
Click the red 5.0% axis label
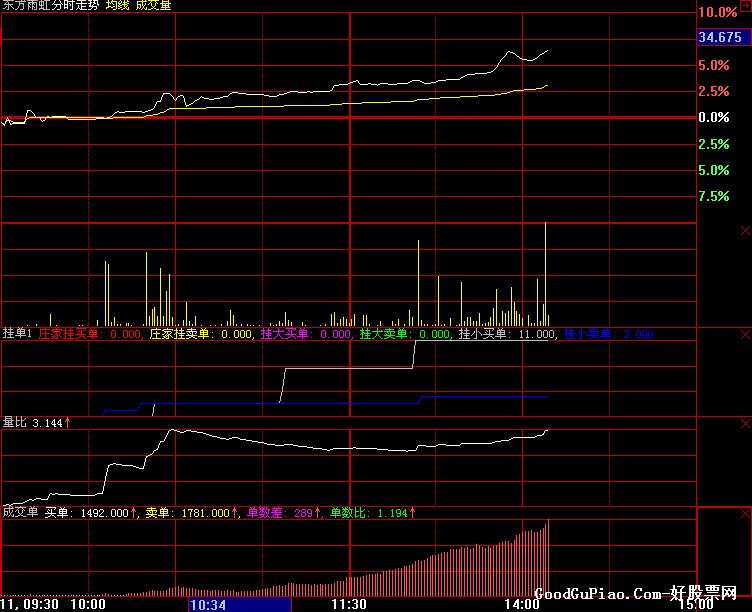(x=714, y=65)
